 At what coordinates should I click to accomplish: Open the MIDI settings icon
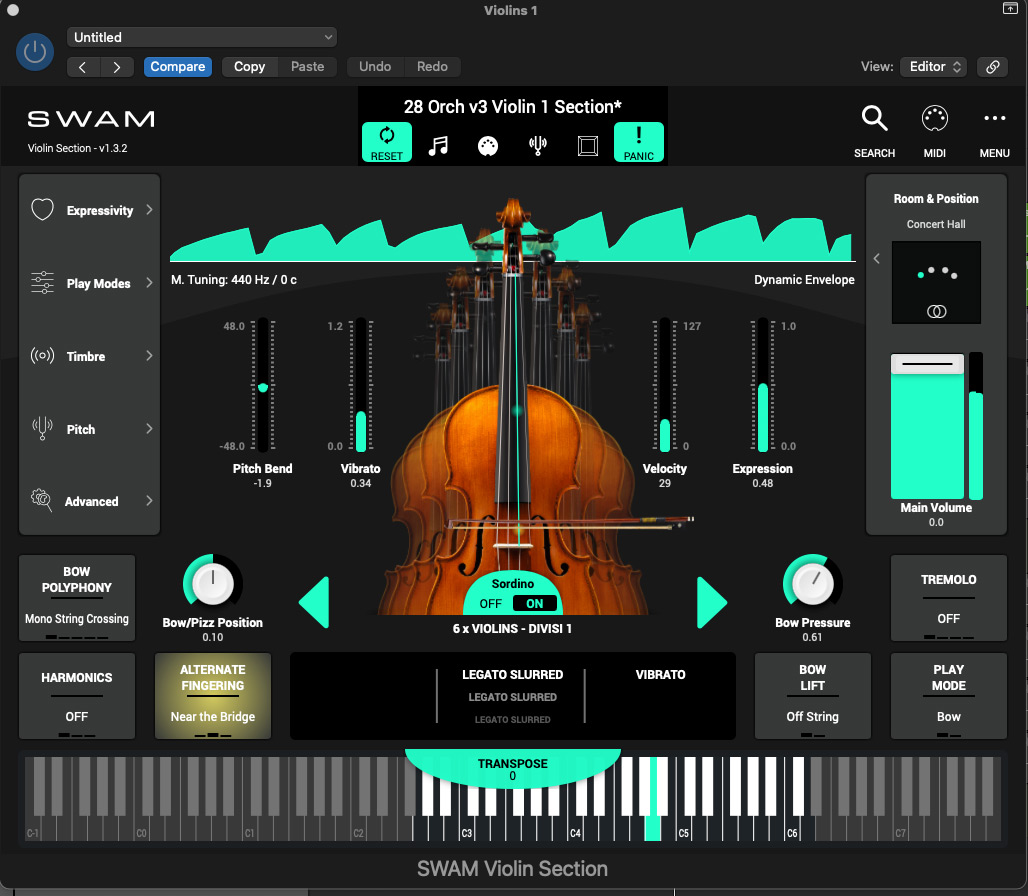pos(934,119)
